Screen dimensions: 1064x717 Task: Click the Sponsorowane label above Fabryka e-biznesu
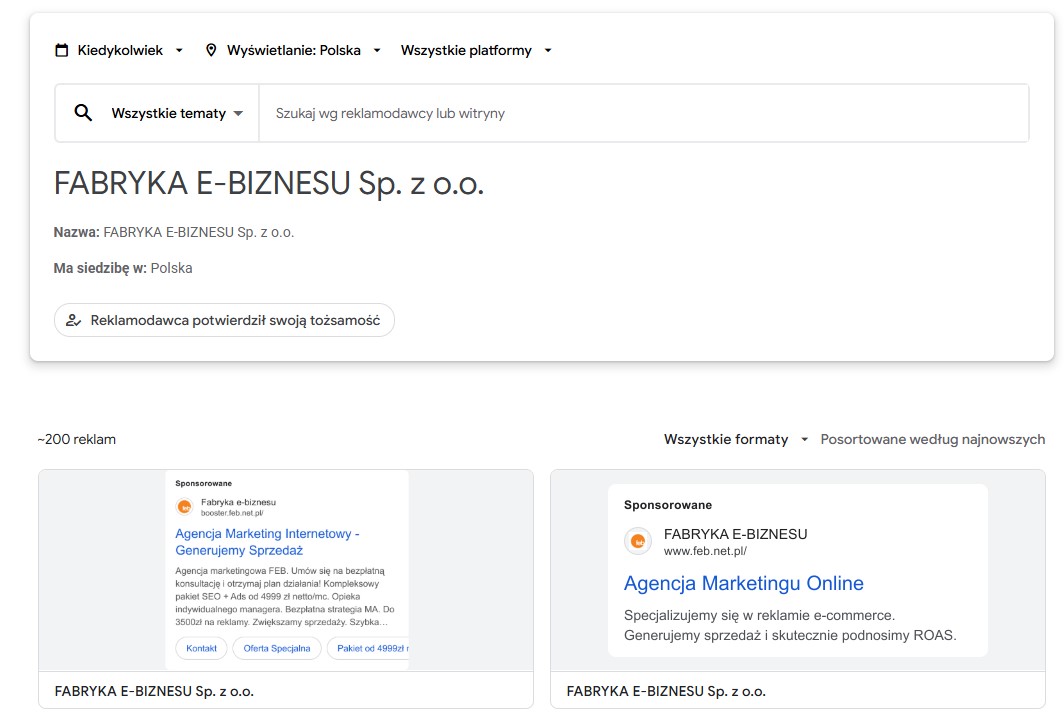pyautogui.click(x=204, y=484)
